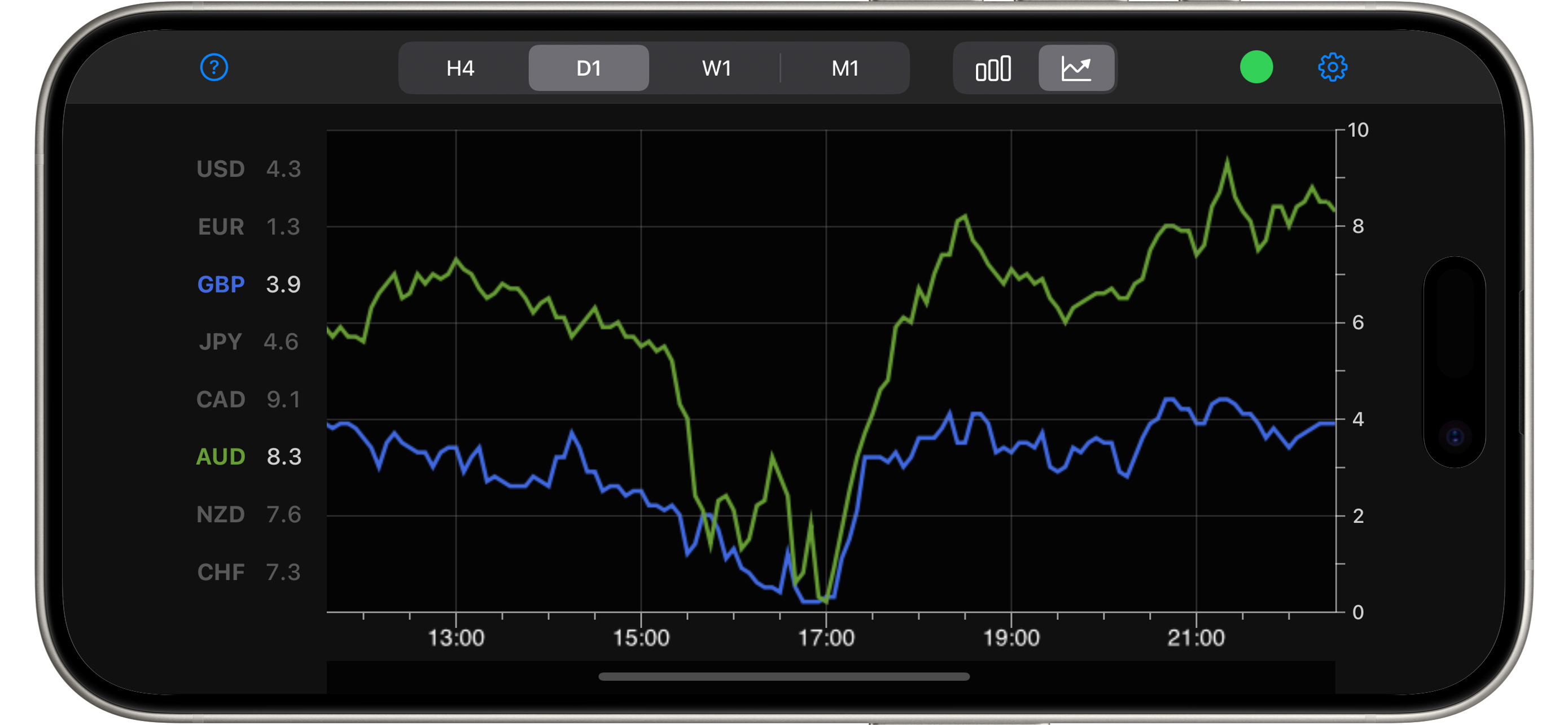Toggle CAD currency line on chart
The height and width of the screenshot is (725, 1568).
(x=220, y=399)
